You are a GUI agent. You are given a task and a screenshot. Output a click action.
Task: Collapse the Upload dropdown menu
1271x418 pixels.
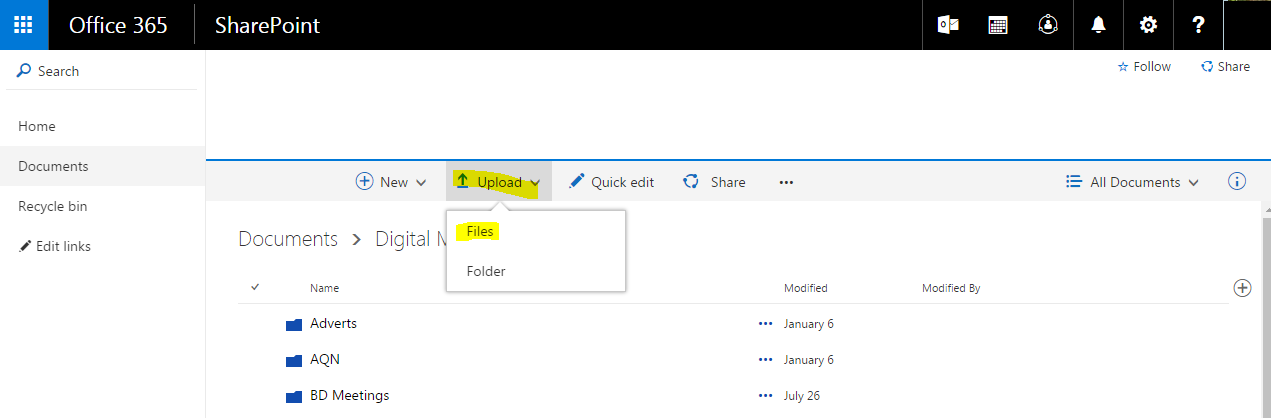(498, 182)
